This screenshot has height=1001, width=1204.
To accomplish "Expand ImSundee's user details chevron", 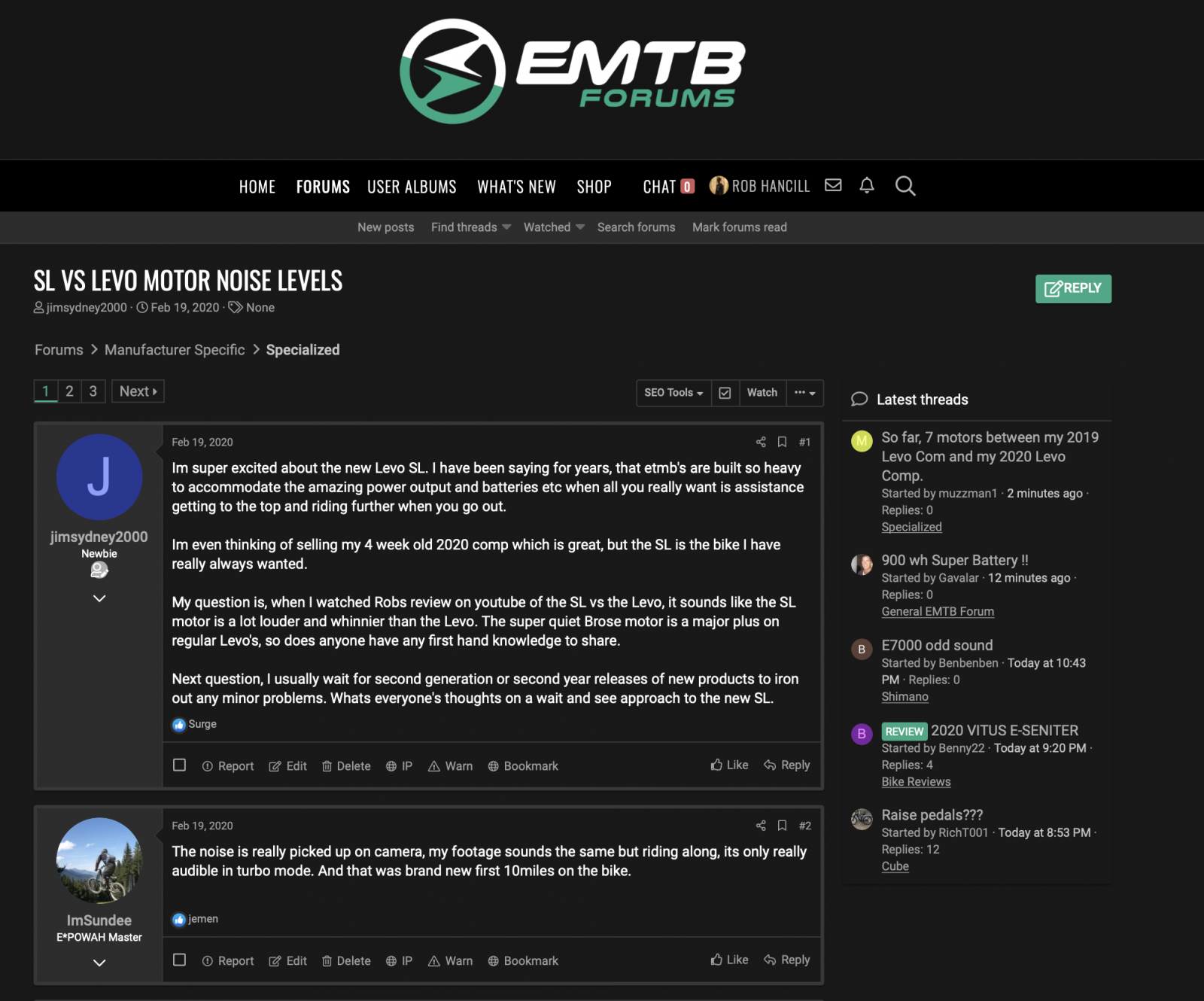I will coord(99,963).
